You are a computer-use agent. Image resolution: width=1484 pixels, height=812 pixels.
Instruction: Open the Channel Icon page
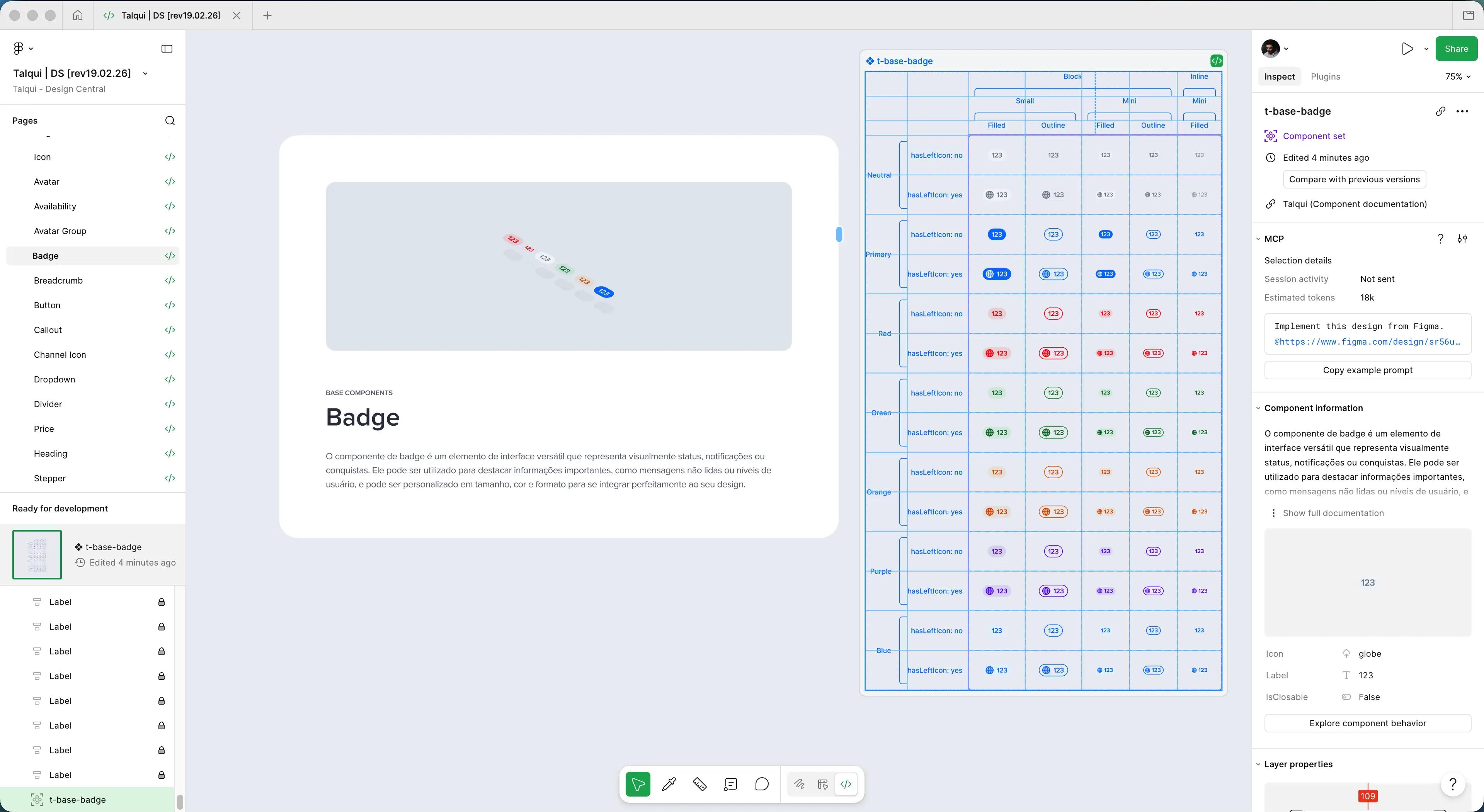click(60, 355)
